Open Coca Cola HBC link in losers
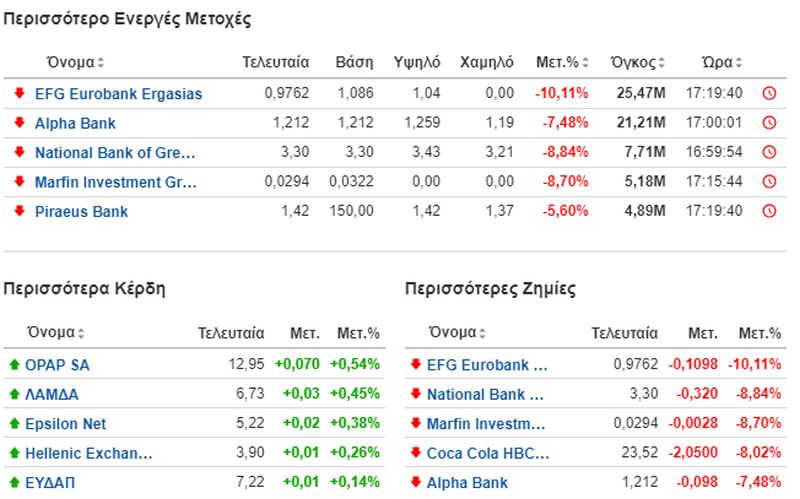The width and height of the screenshot is (800, 499). pos(488,453)
